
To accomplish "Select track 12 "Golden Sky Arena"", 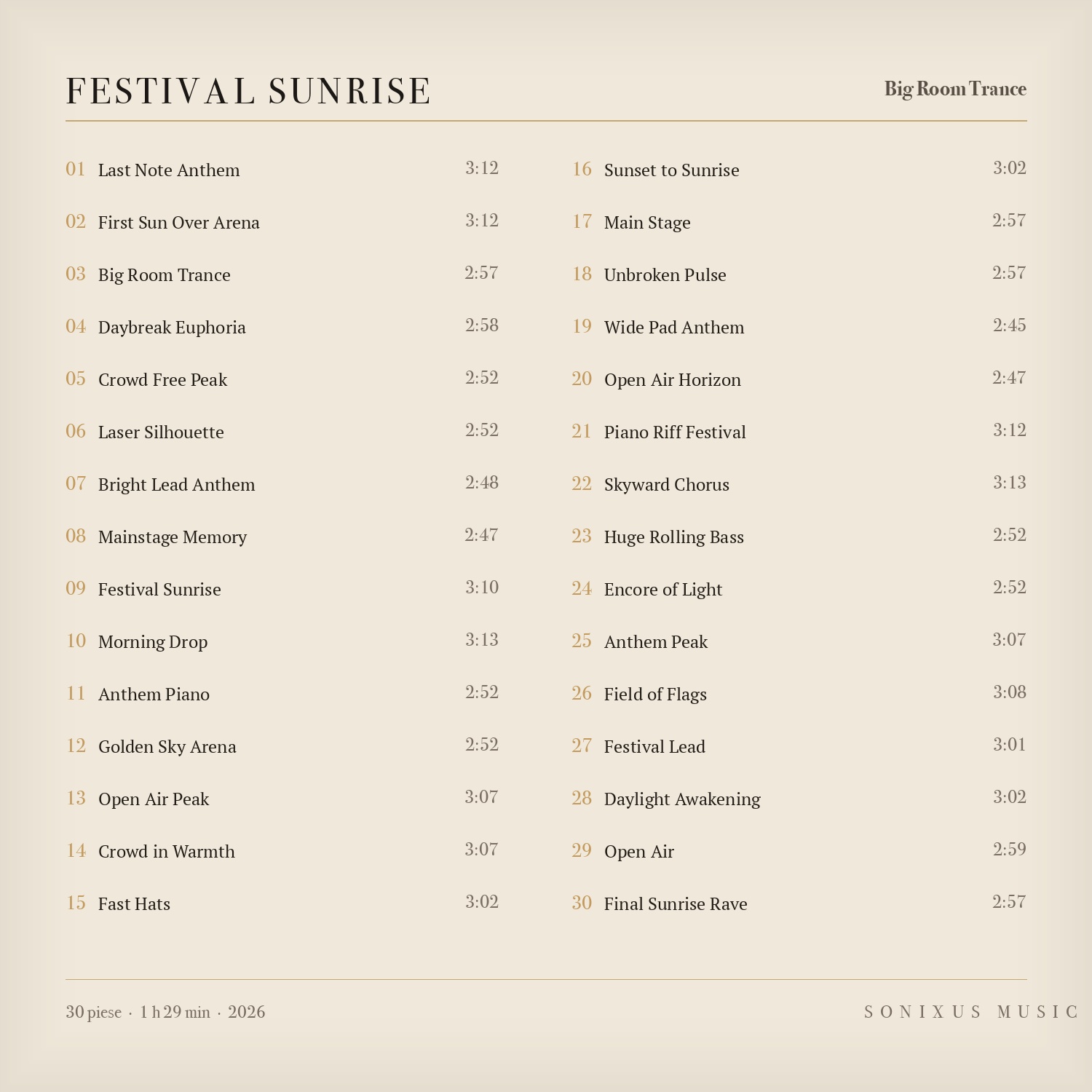I will coord(282,746).
